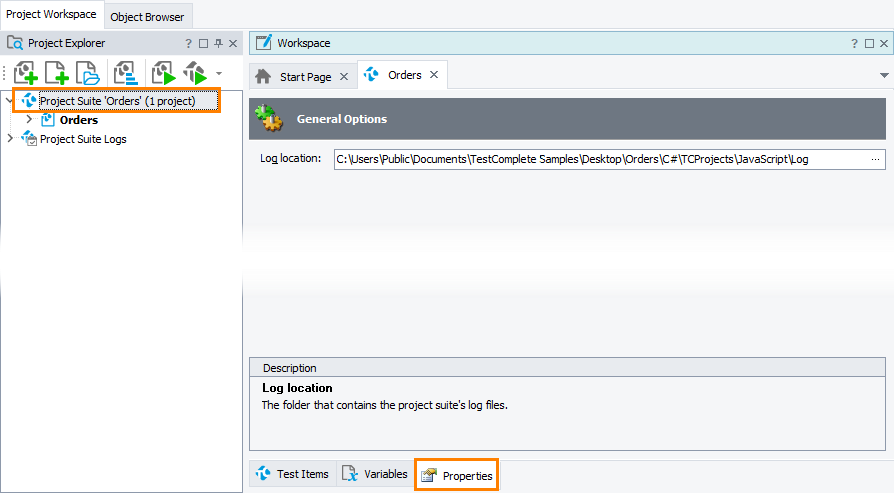
Task: Switch to the Test Items page tab
Action: coord(292,474)
